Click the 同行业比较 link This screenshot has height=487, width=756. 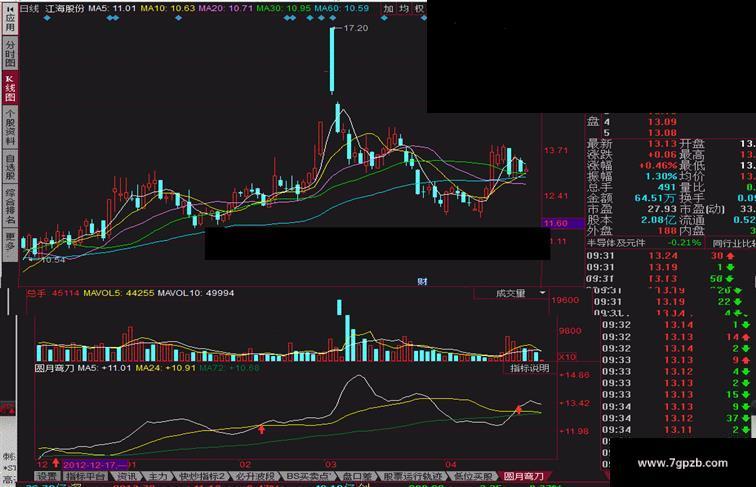pos(734,243)
